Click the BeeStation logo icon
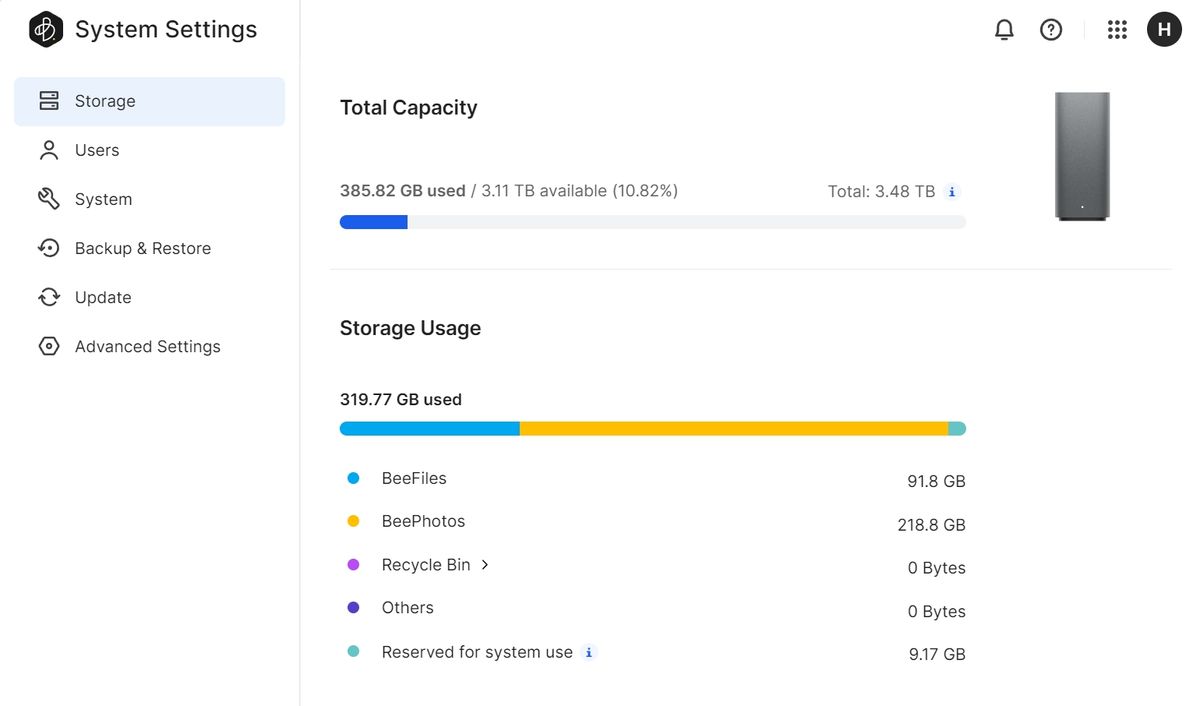Image resolution: width=1200 pixels, height=706 pixels. (44, 29)
